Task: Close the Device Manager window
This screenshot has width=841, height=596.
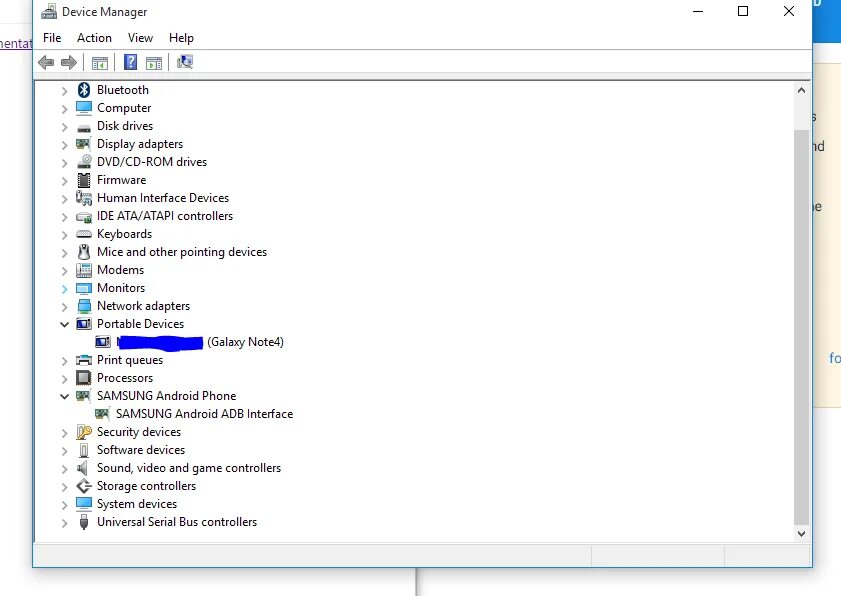Action: pos(788,11)
